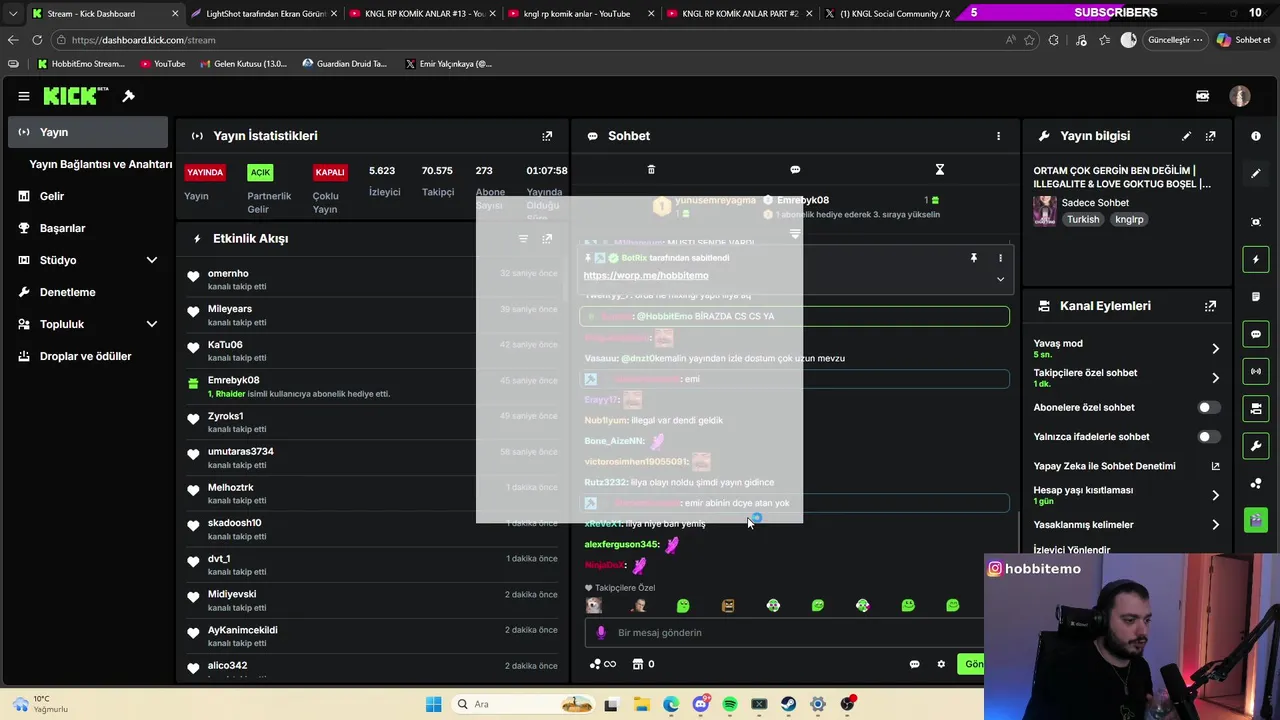1280x720 pixels.
Task: Select Yayın in the sidebar
Action: click(88, 132)
